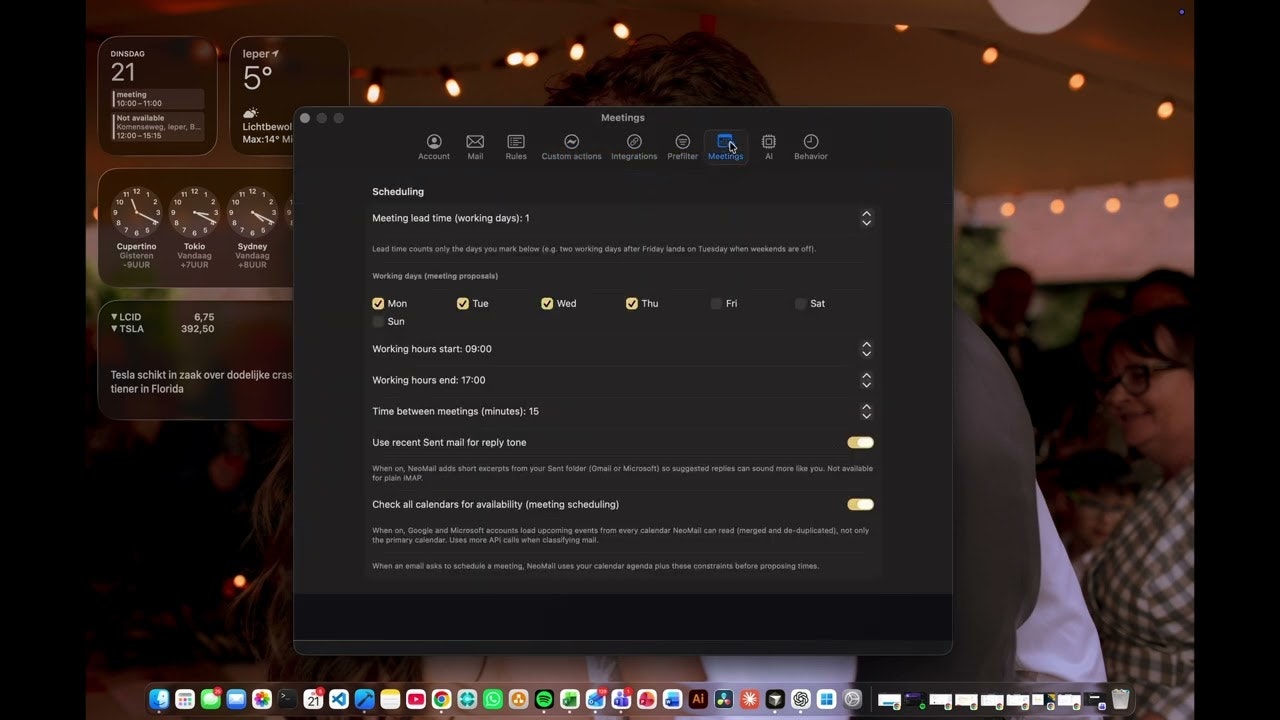1280x720 pixels.
Task: Open the Trash in the dock
Action: (x=1120, y=699)
